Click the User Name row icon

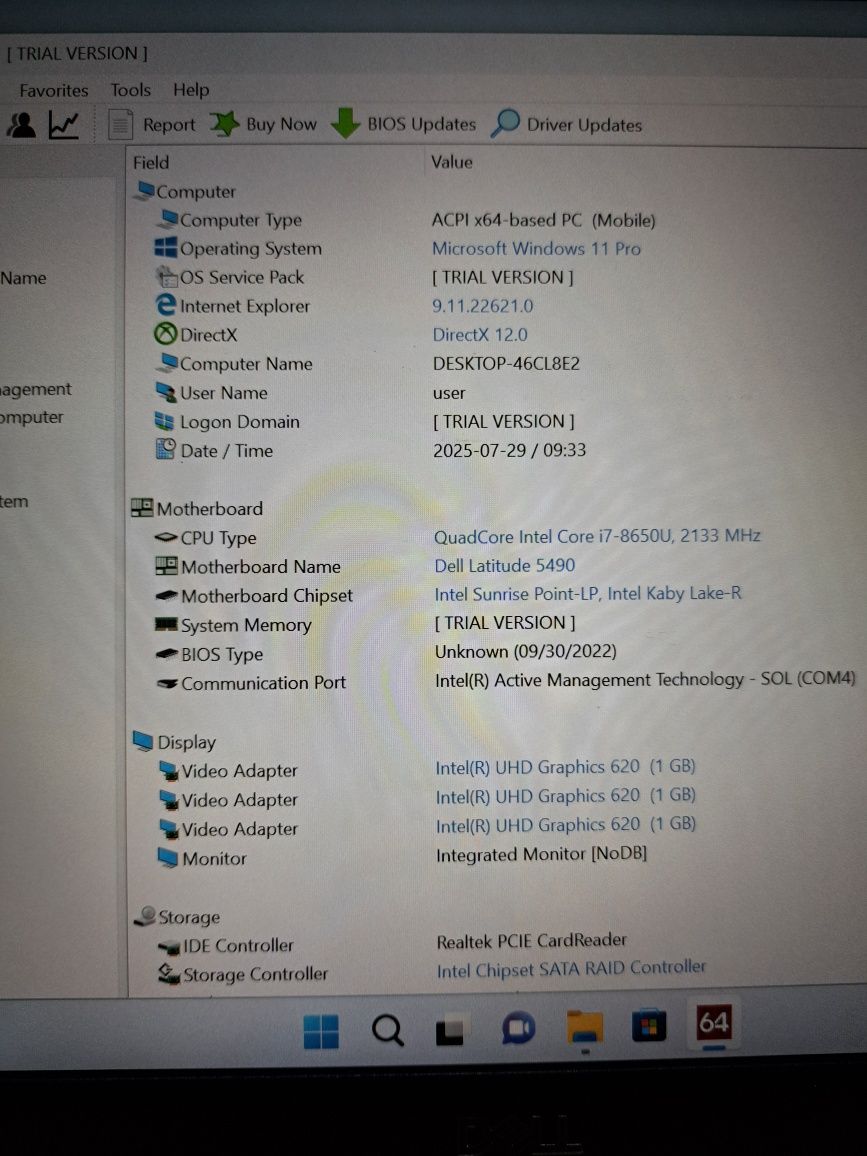click(166, 391)
